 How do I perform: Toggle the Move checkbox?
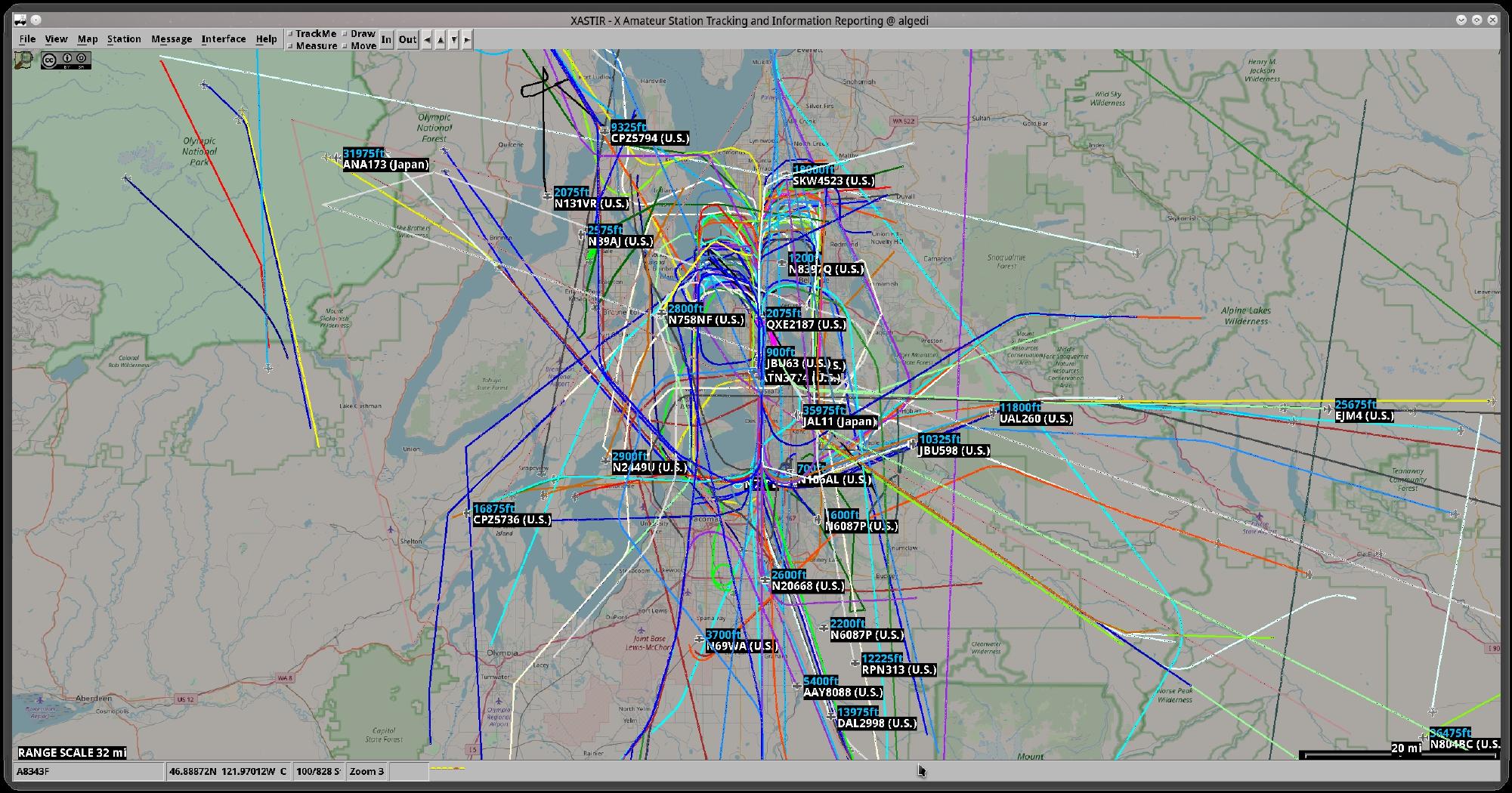345,46
